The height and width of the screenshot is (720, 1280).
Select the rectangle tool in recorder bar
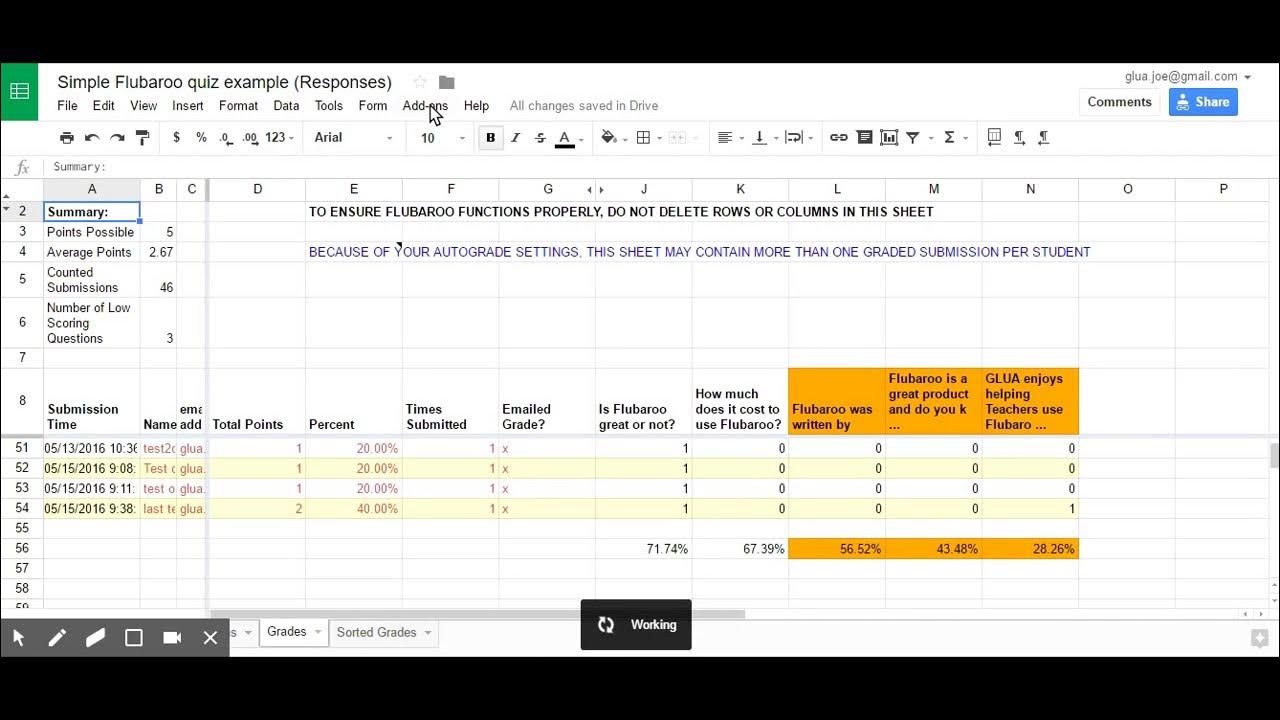(134, 637)
